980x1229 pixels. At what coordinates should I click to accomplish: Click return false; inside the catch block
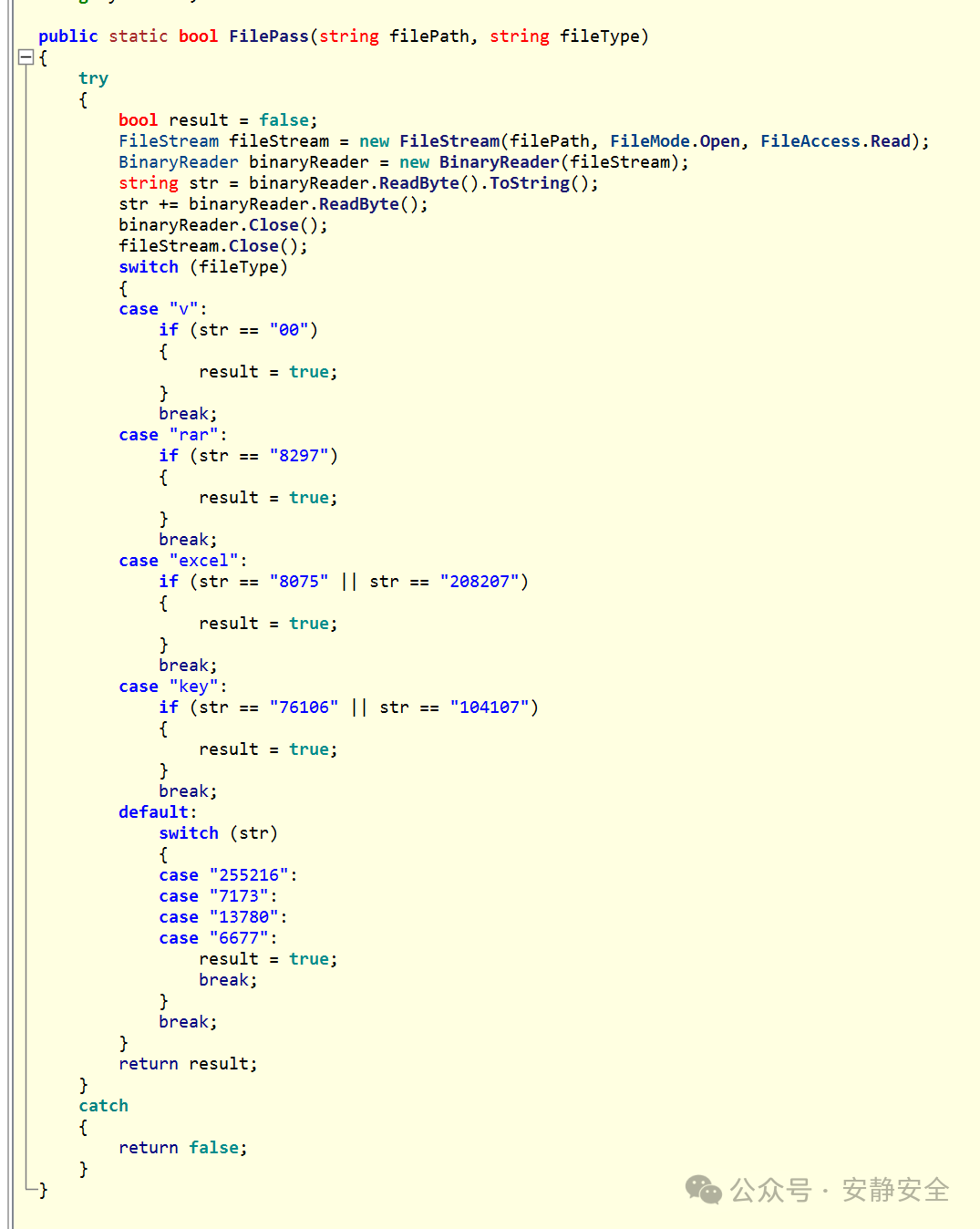[181, 1147]
